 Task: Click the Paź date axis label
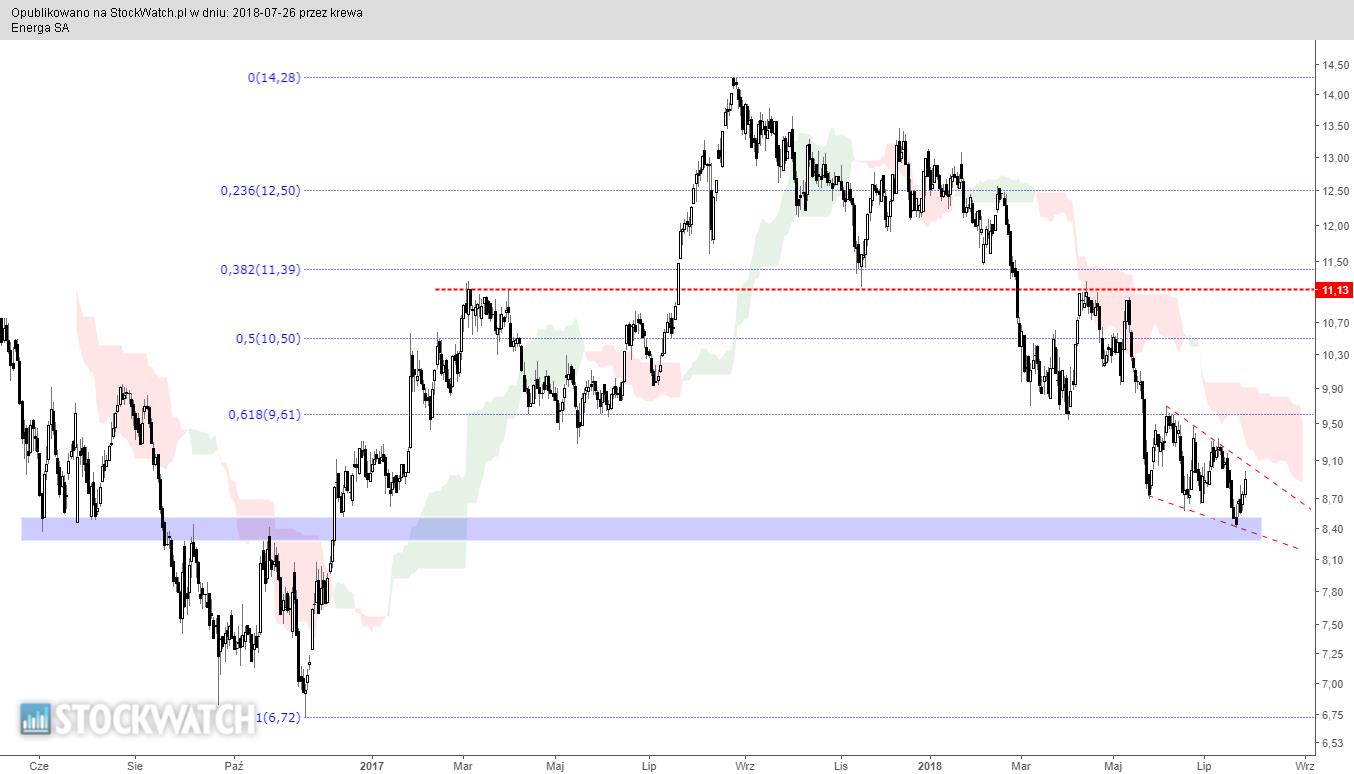tap(234, 766)
